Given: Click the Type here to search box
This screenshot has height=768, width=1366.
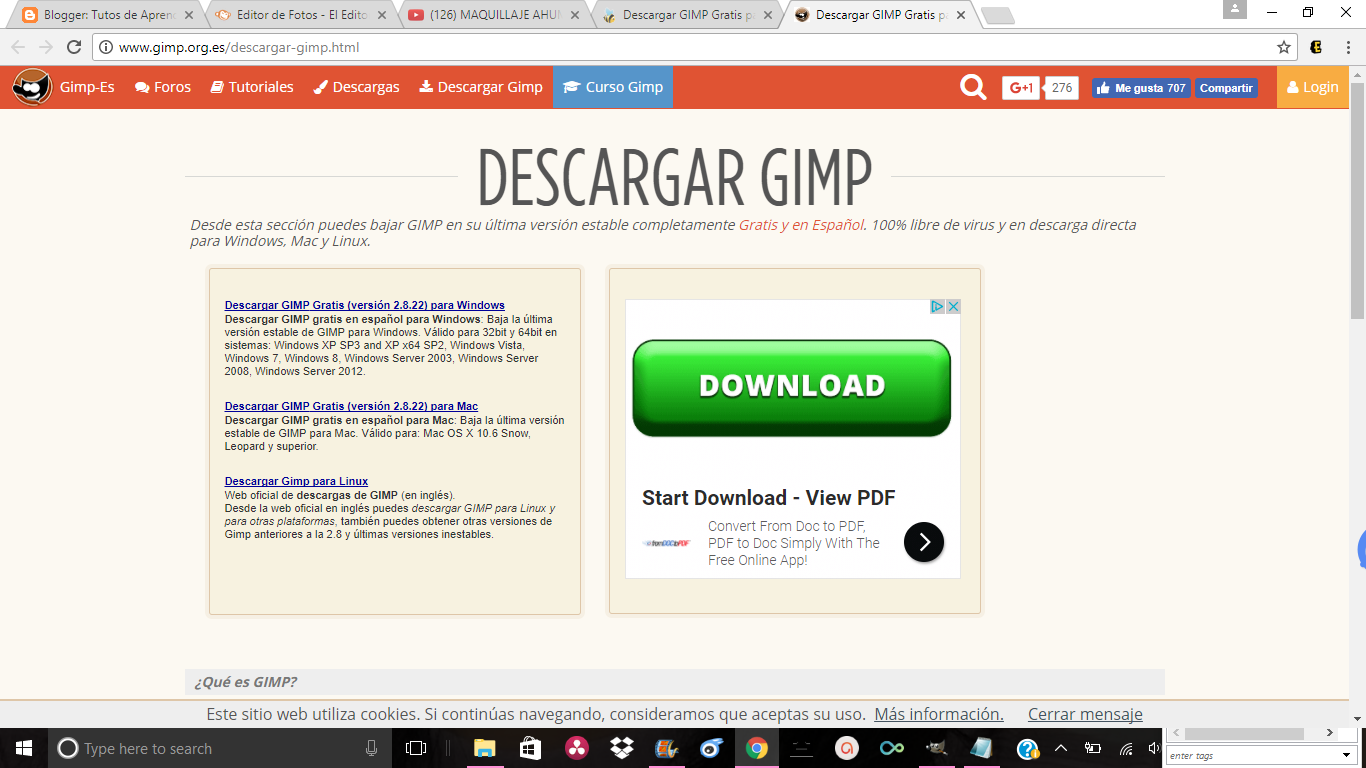Looking at the screenshot, I should click(220, 748).
